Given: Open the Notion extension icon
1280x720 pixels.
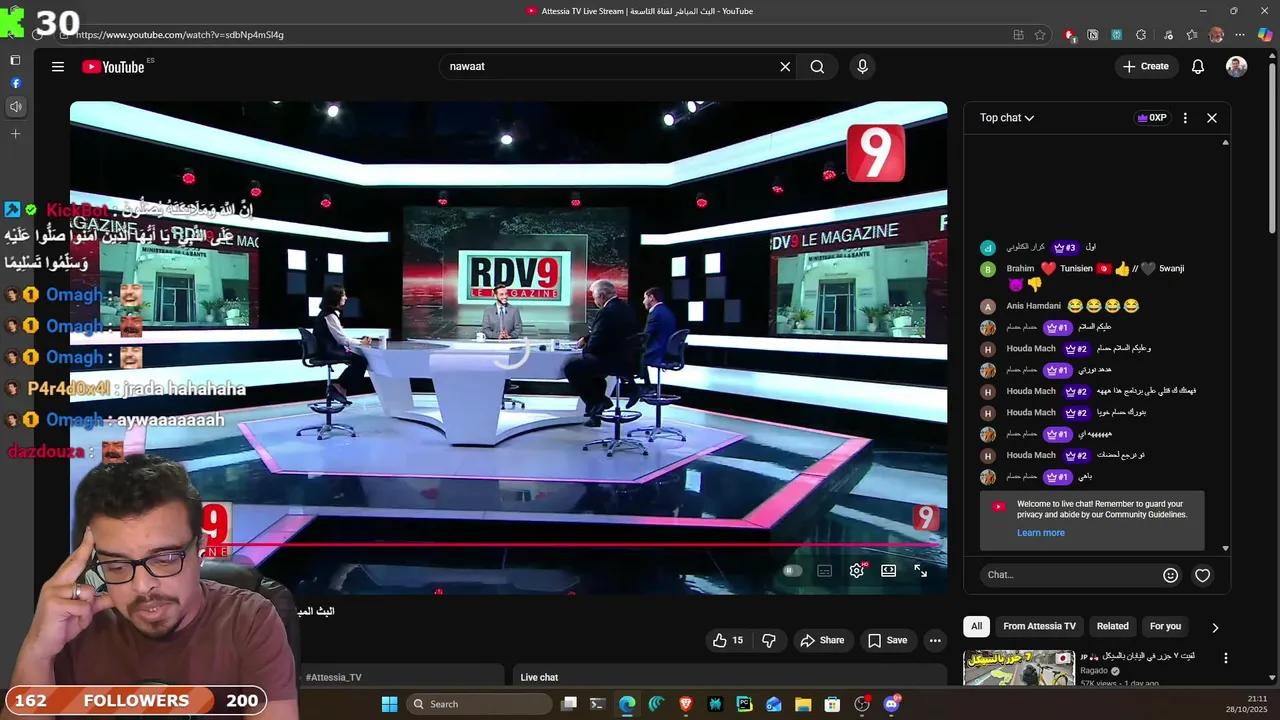Looking at the screenshot, I should pos(1093,35).
